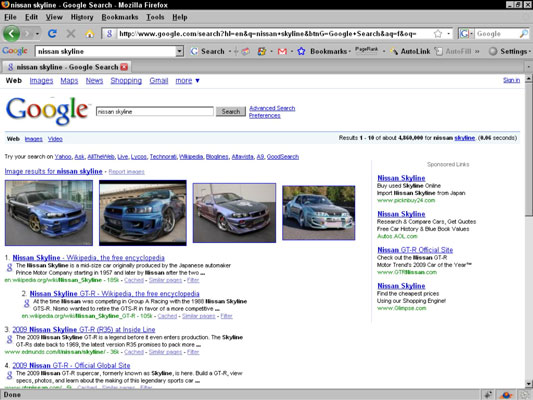Screen dimensions: 533x400
Task: Click Google icon beside Inside Line result
Action: pyautogui.click(x=10, y=340)
